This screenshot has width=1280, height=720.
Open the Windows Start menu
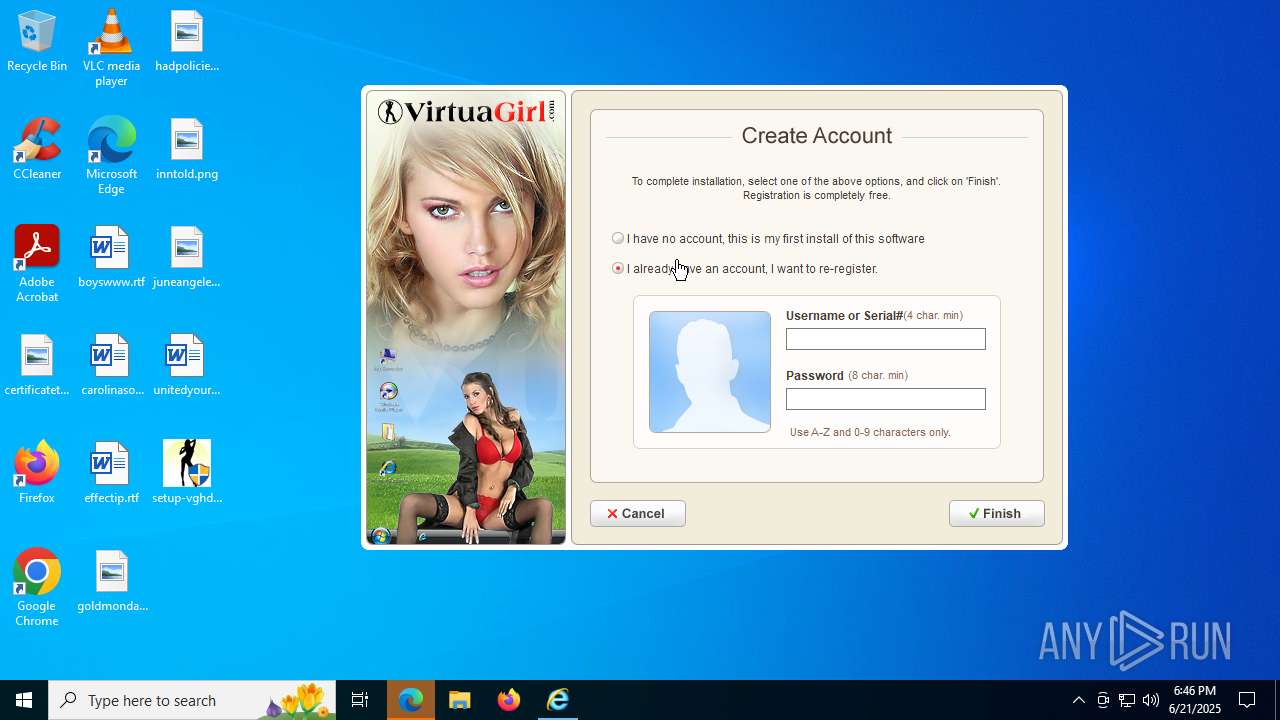click(24, 700)
